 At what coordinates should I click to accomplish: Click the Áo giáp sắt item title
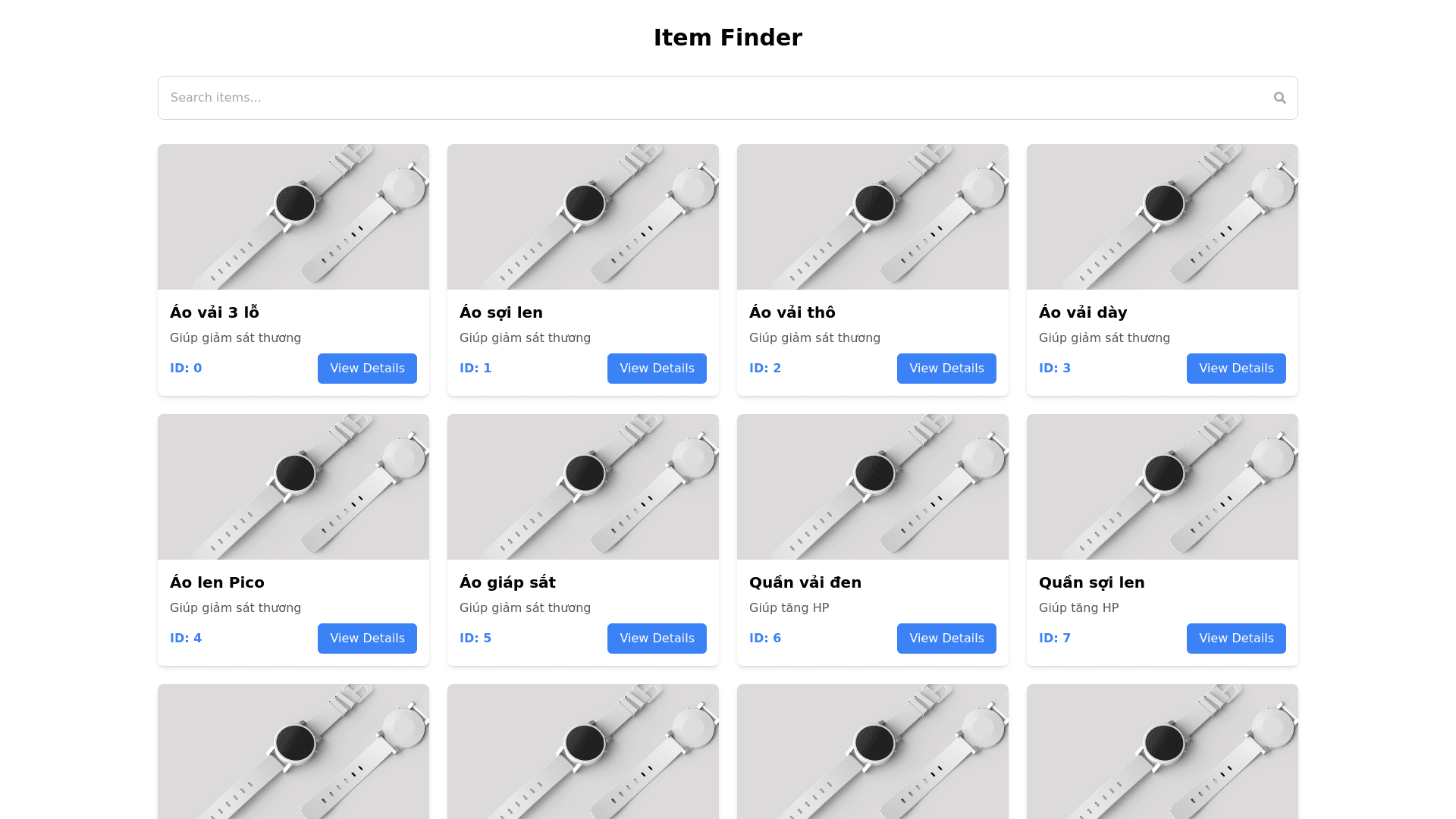tap(507, 582)
